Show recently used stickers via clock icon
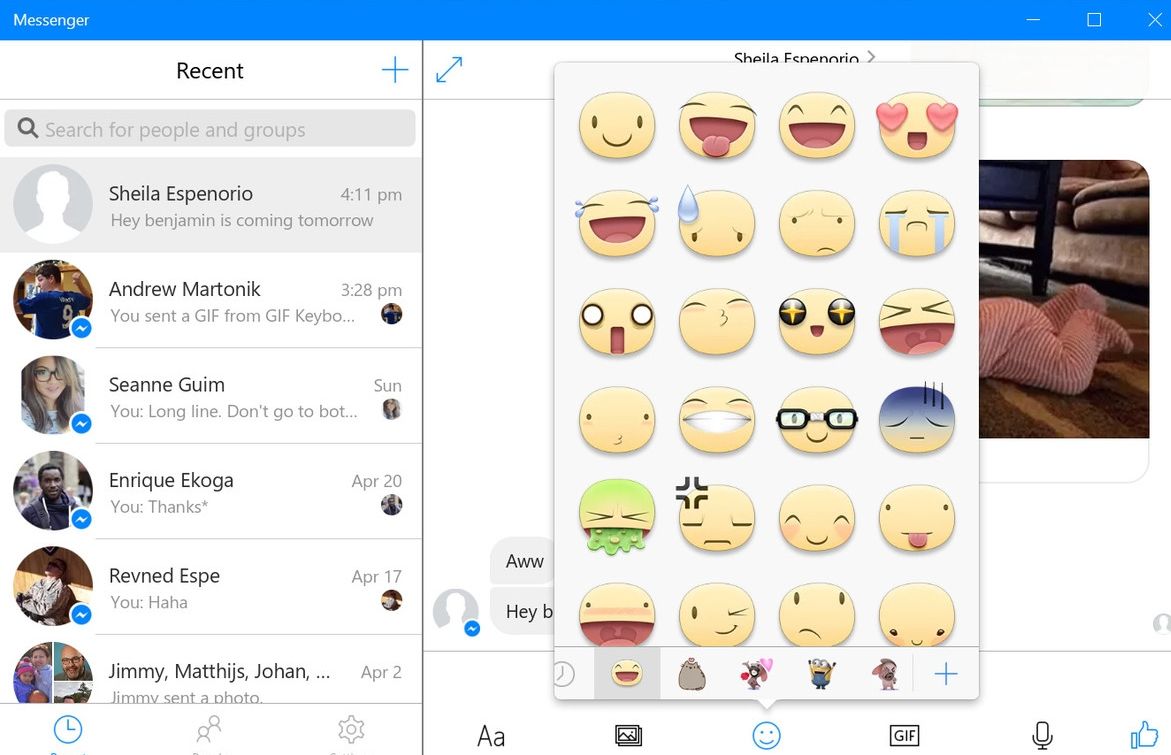The width and height of the screenshot is (1171, 755). click(563, 673)
